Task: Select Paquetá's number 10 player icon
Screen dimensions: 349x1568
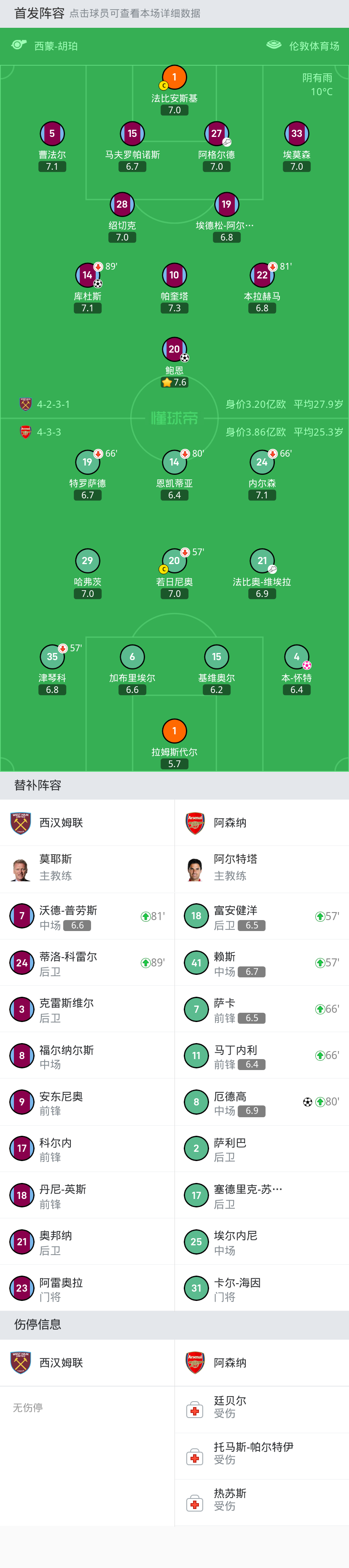Action: (174, 275)
